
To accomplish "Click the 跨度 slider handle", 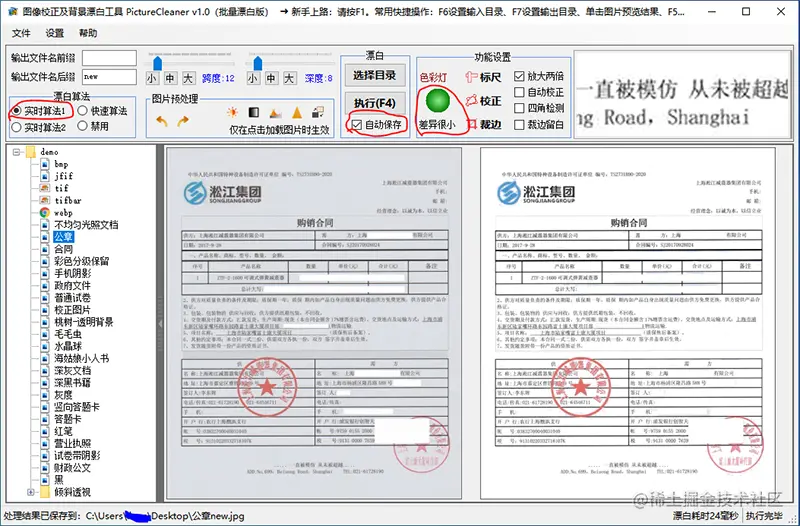I will pos(158,63).
